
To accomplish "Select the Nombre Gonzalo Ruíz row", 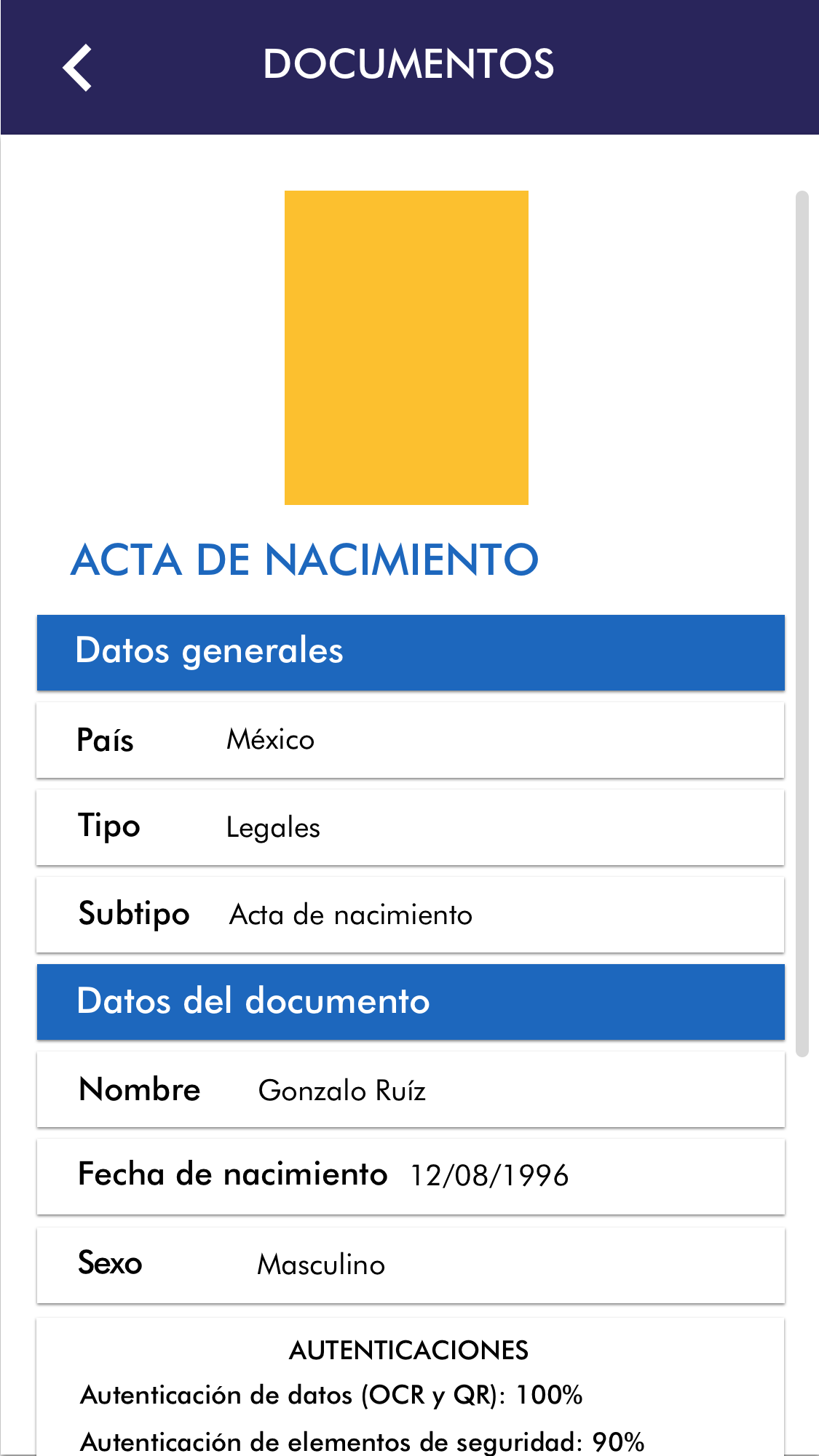I will (x=411, y=1089).
